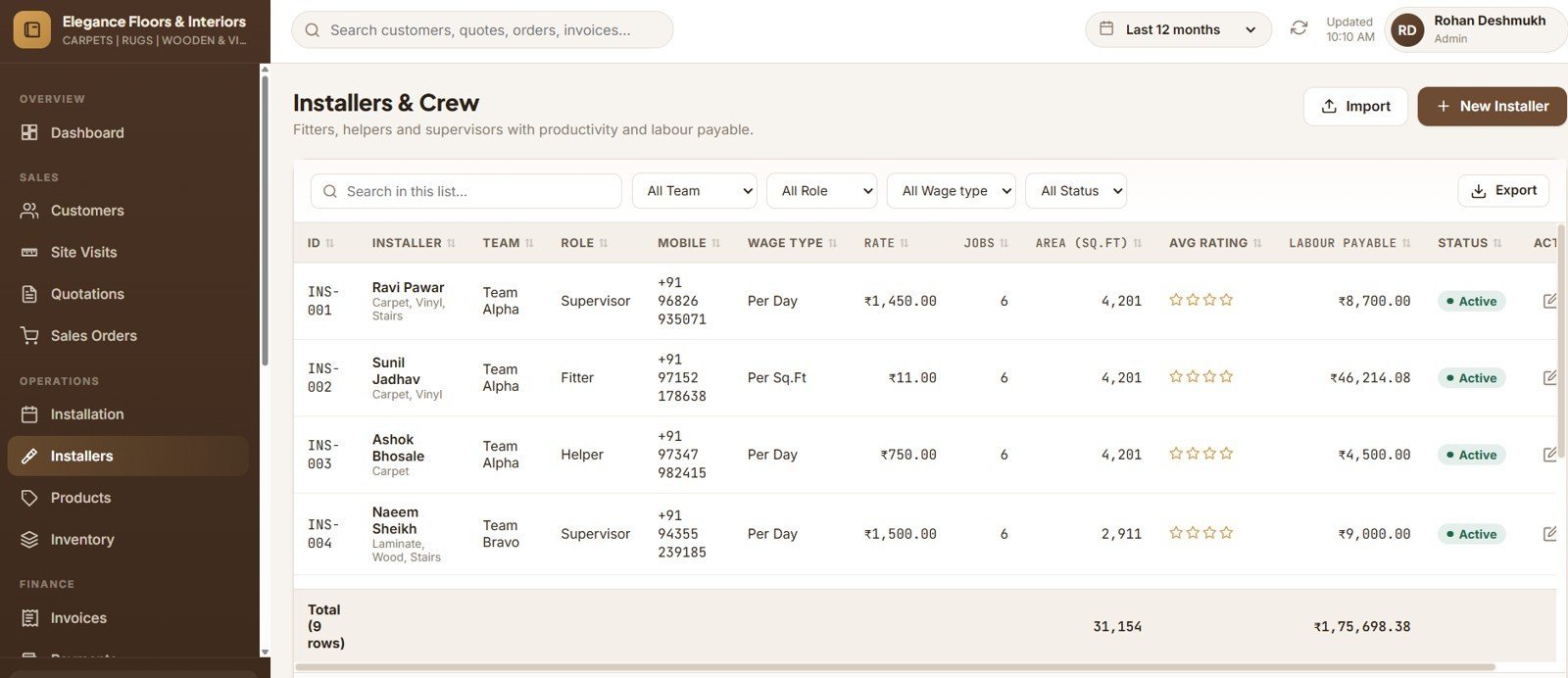
Task: Export the installers list
Action: point(1503,191)
